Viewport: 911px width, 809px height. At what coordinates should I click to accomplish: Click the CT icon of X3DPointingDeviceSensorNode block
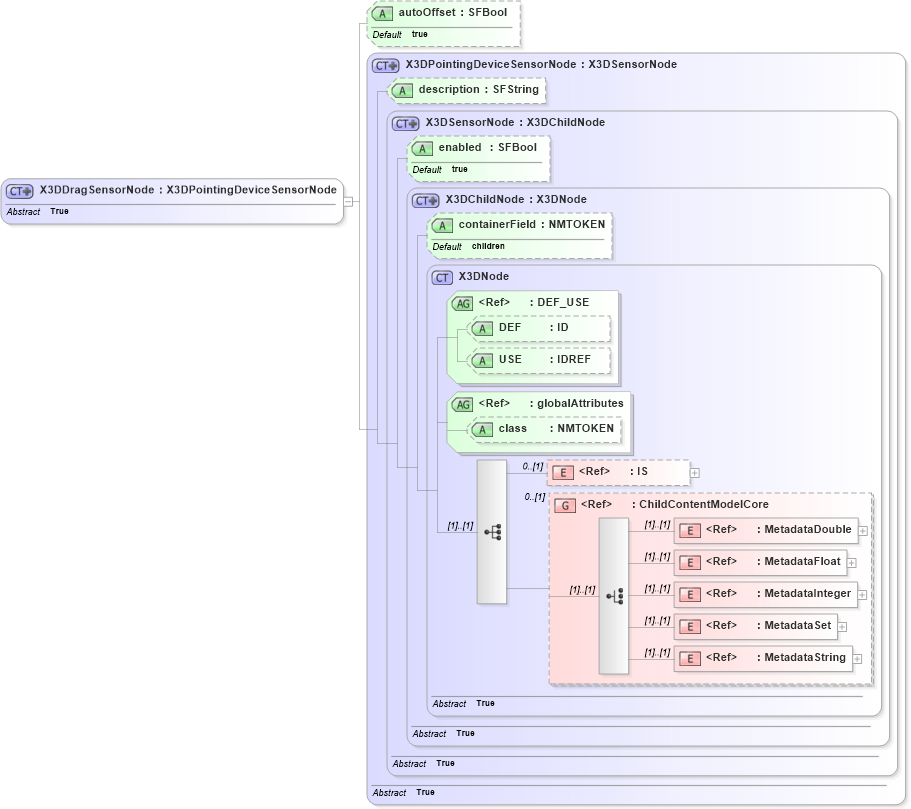pos(386,65)
